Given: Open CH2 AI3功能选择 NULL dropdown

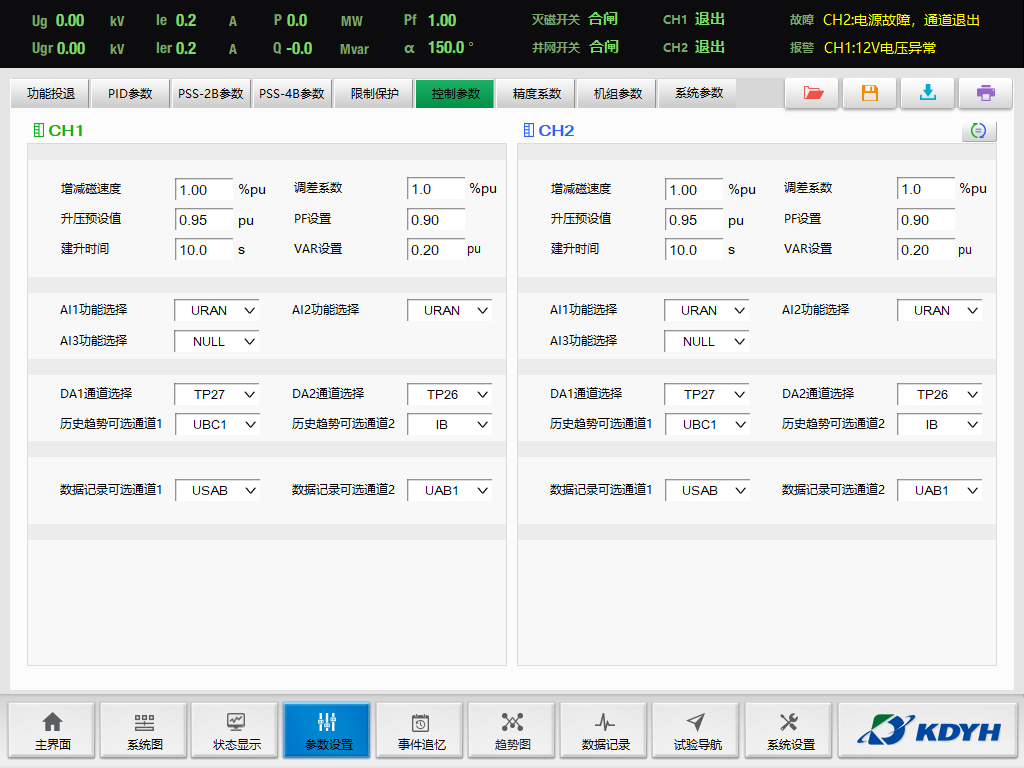Looking at the screenshot, I should pyautogui.click(x=707, y=342).
